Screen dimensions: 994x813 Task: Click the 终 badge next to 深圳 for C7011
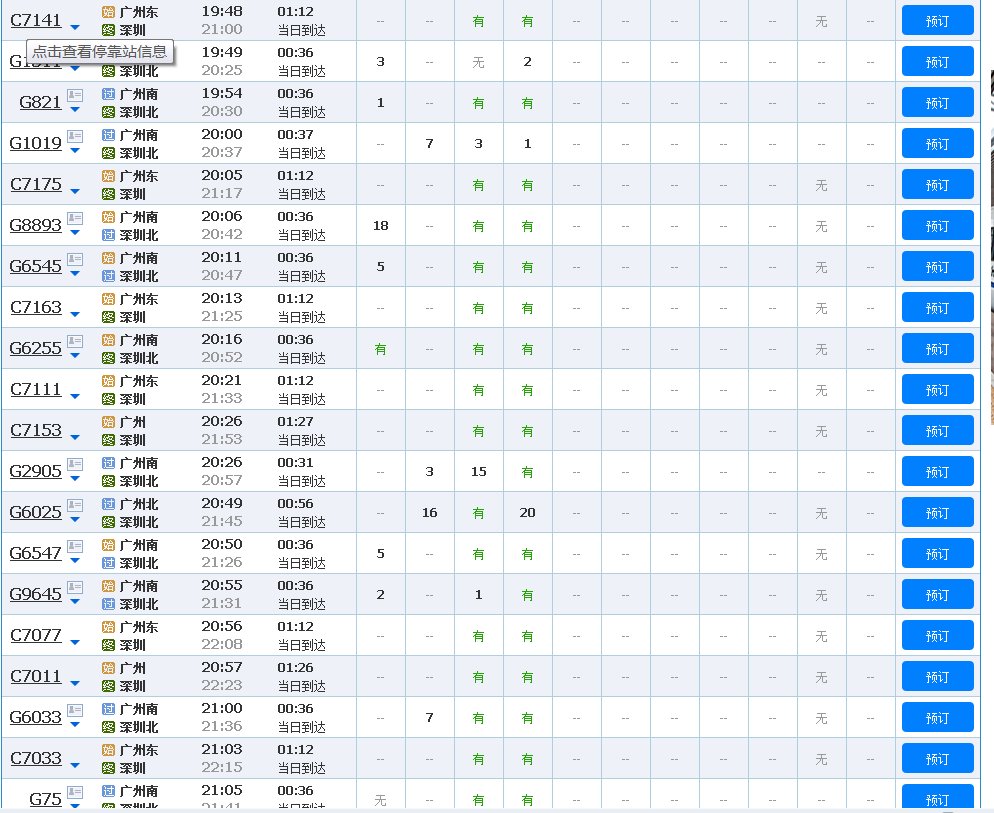(x=108, y=685)
